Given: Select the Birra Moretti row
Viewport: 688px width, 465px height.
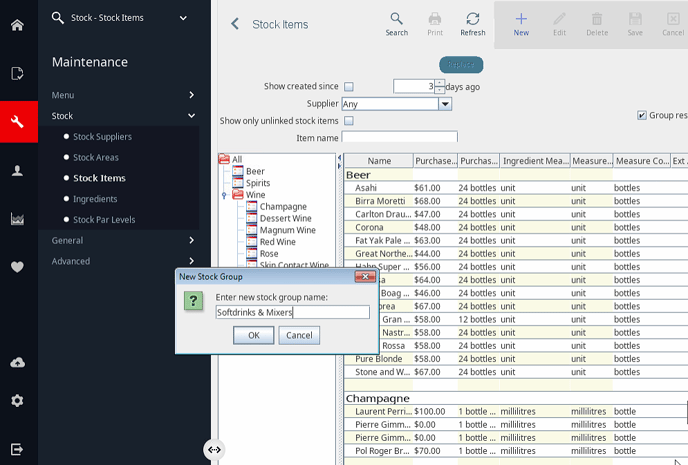Looking at the screenshot, I should tap(516, 201).
